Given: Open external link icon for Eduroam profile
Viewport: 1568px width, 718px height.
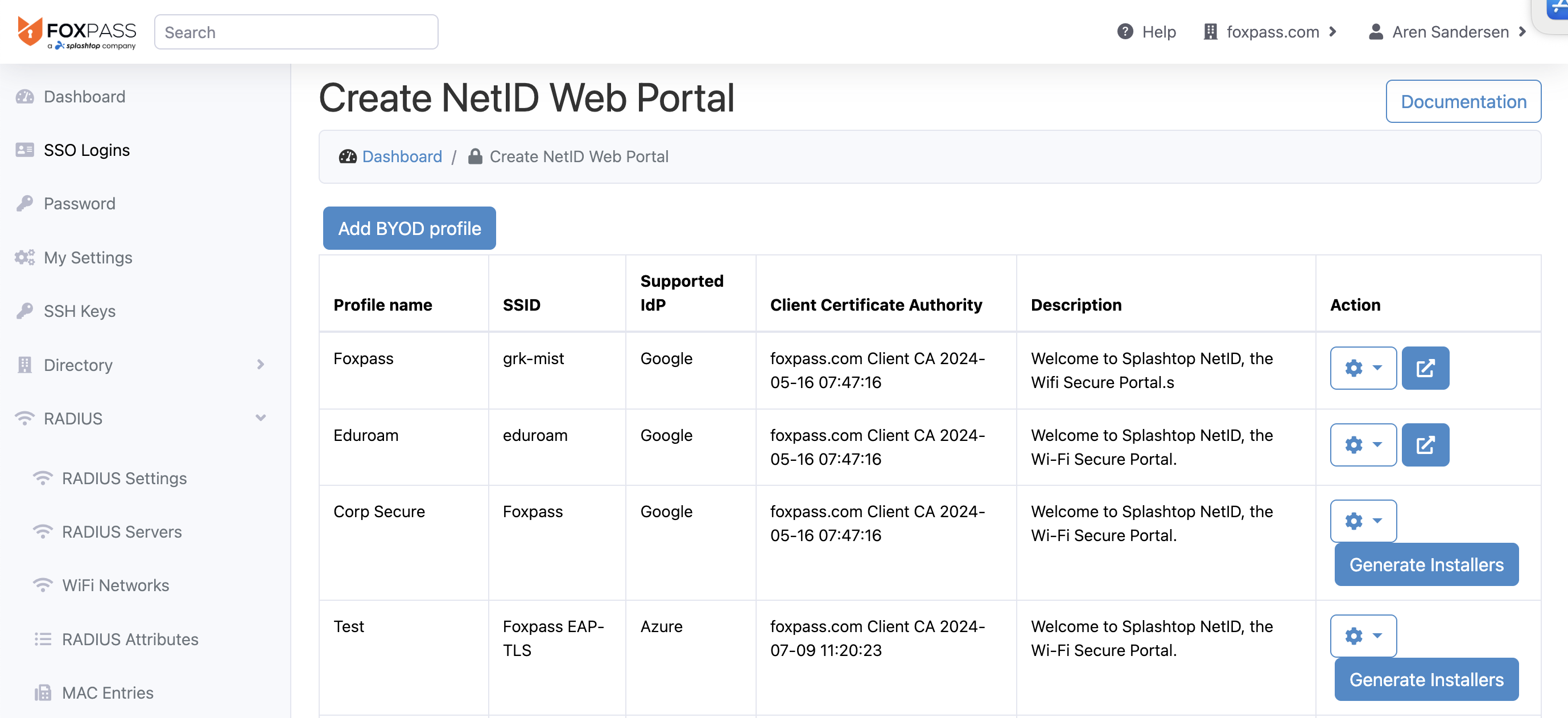Looking at the screenshot, I should pyautogui.click(x=1425, y=445).
